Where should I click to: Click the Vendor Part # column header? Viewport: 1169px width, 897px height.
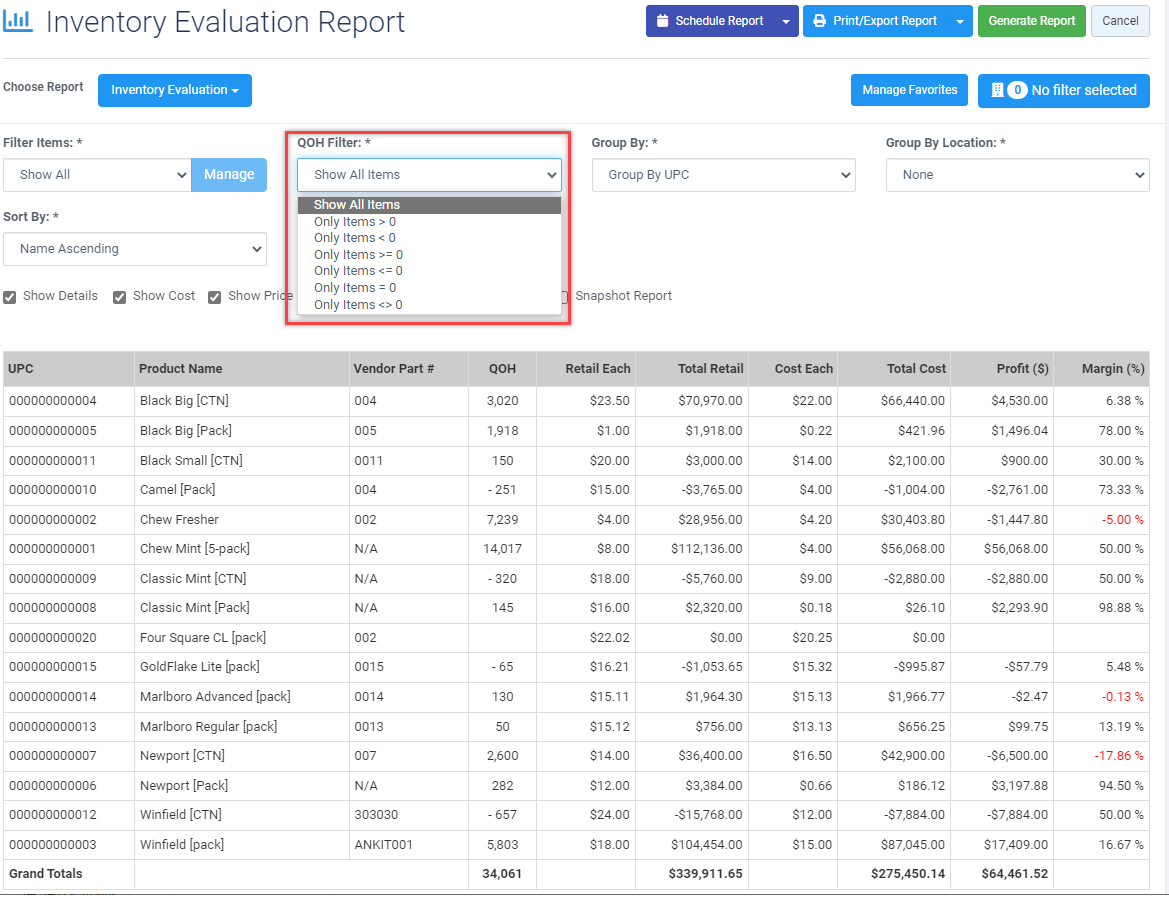point(409,369)
